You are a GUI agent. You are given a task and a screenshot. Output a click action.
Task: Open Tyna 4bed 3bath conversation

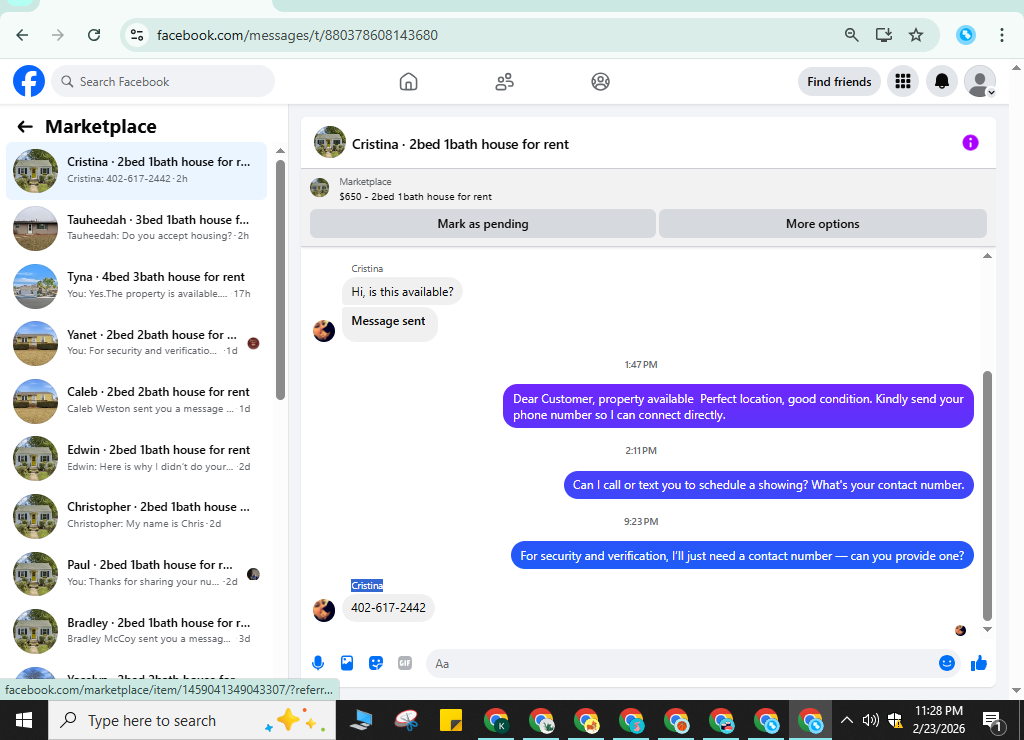pyautogui.click(x=136, y=285)
